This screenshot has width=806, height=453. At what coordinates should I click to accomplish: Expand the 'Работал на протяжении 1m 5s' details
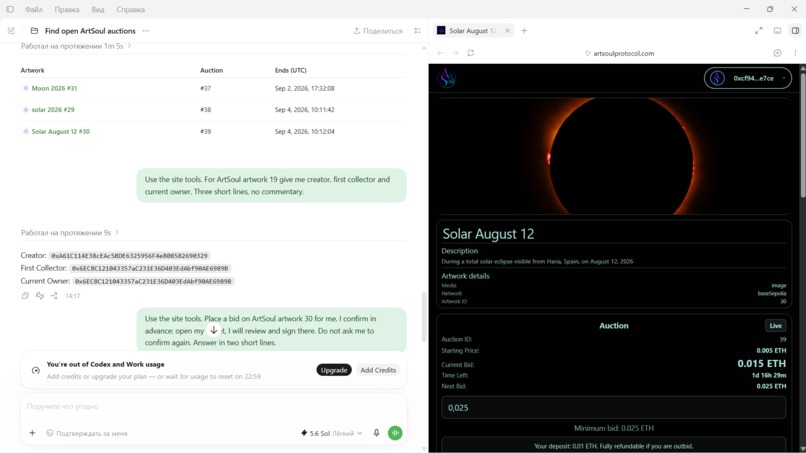pyautogui.click(x=76, y=46)
